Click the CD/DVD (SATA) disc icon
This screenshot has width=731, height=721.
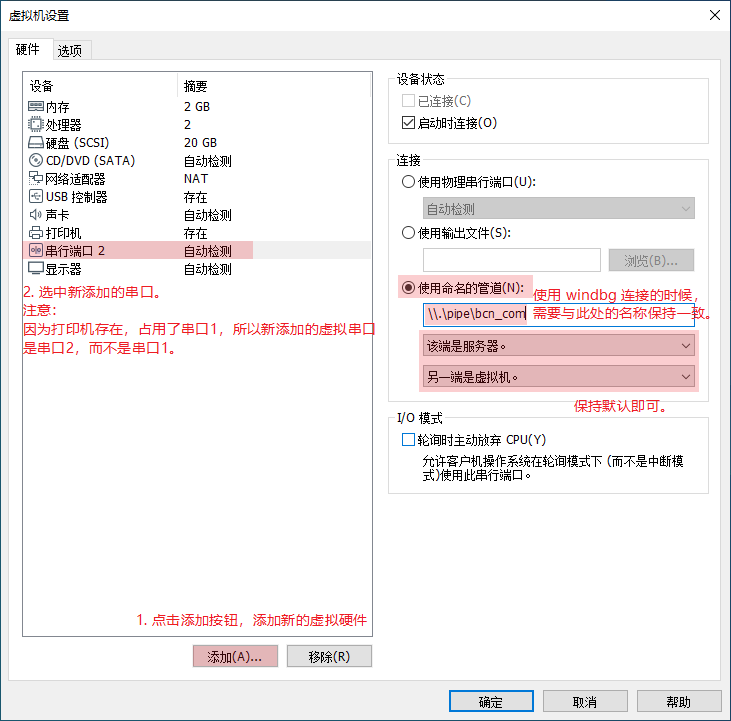pyautogui.click(x=35, y=160)
